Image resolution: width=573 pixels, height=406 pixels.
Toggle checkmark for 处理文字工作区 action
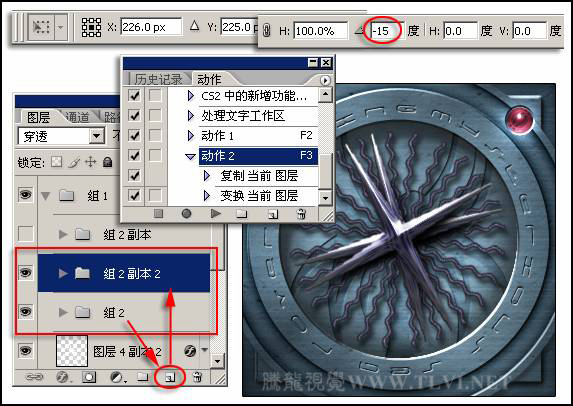click(134, 116)
